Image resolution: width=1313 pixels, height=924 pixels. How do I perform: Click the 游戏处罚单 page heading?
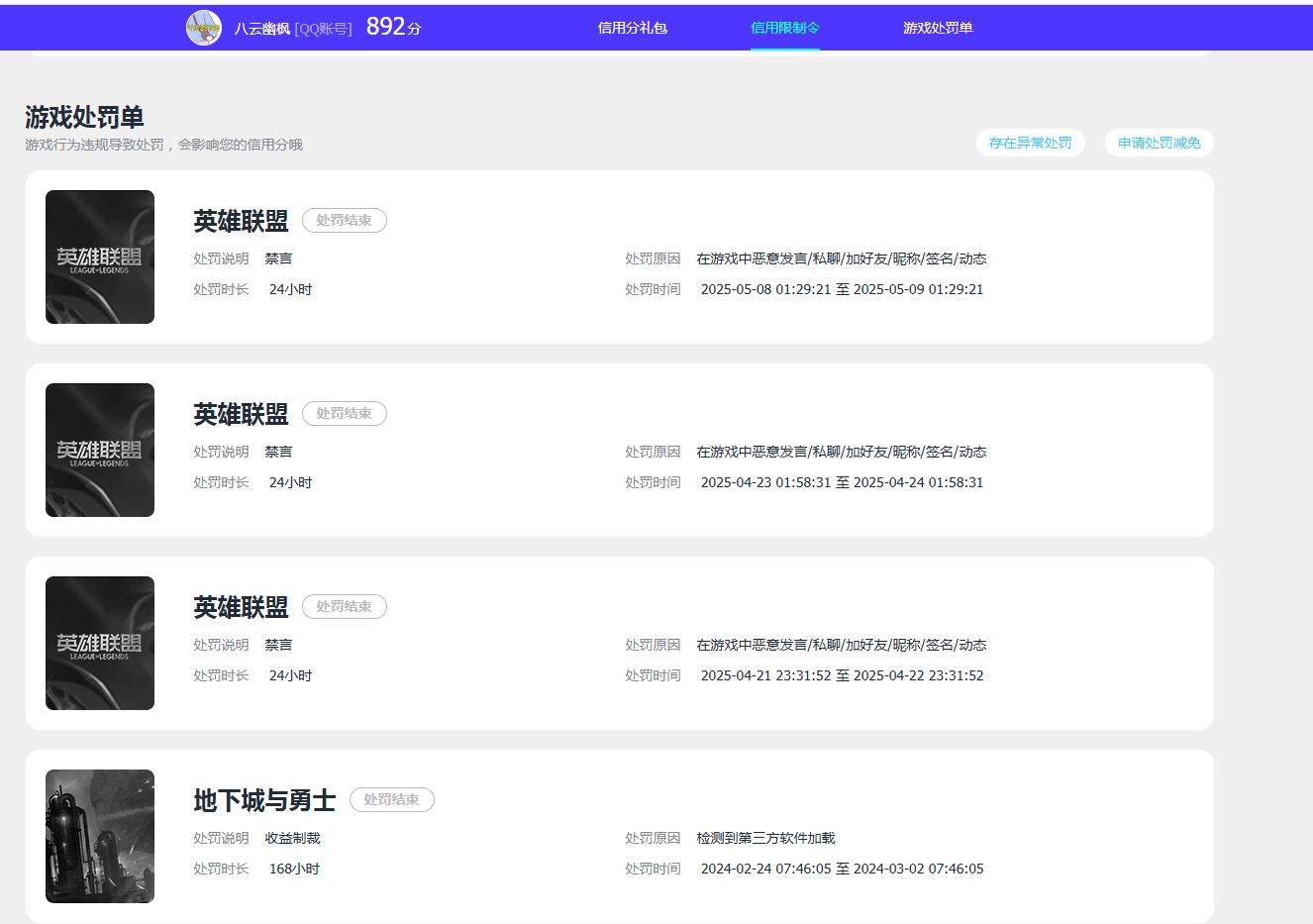click(x=85, y=116)
